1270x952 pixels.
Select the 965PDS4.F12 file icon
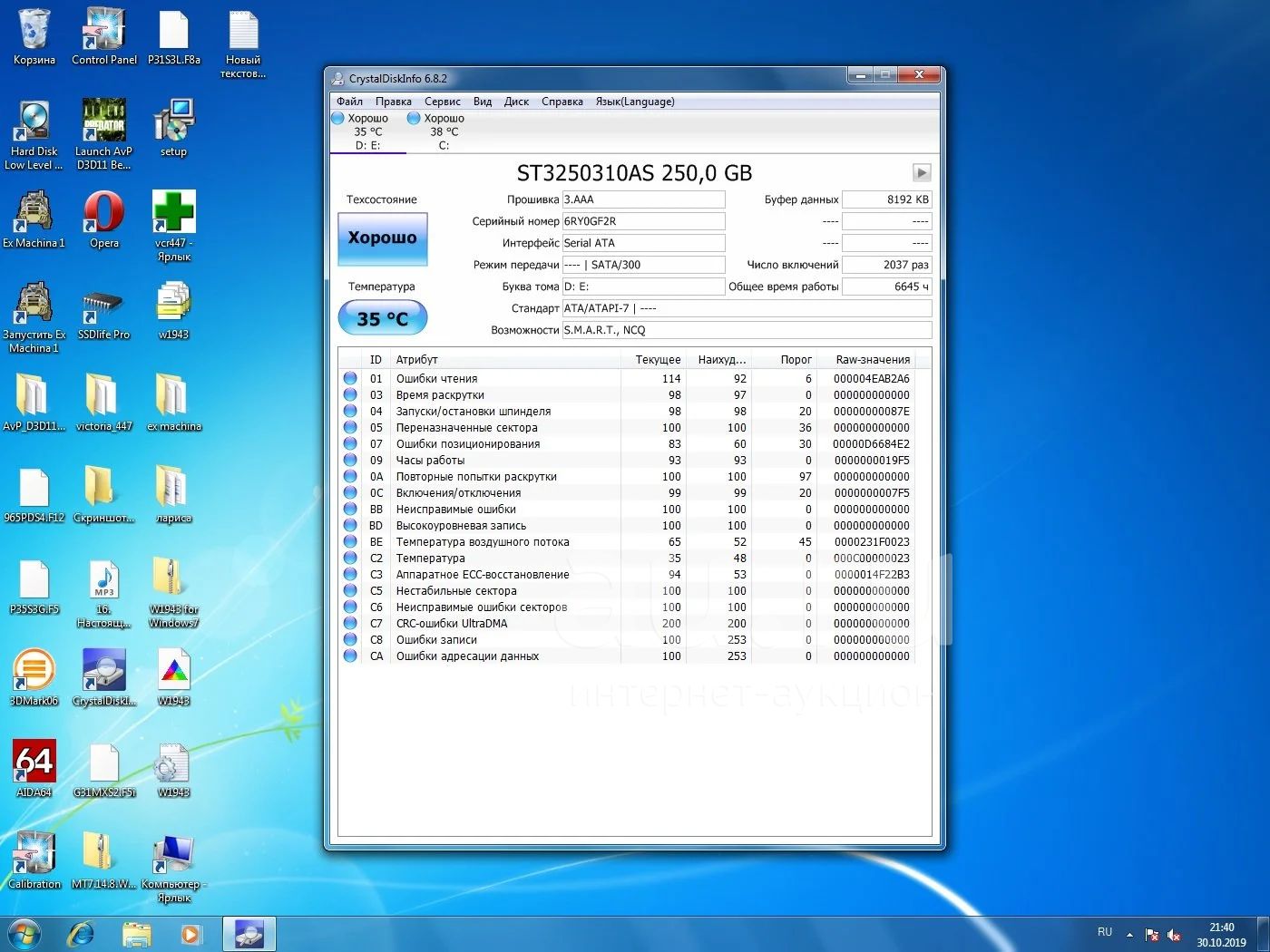(34, 494)
